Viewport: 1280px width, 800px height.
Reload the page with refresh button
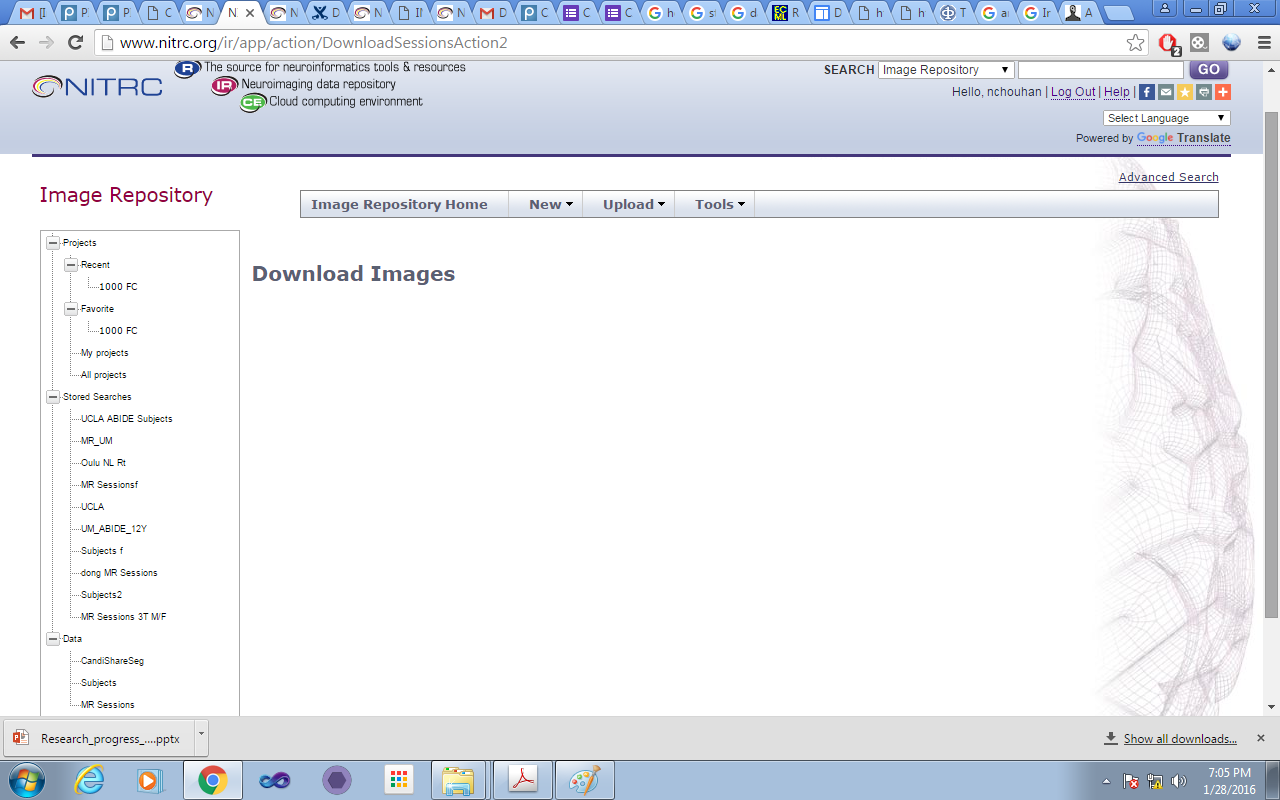[75, 43]
